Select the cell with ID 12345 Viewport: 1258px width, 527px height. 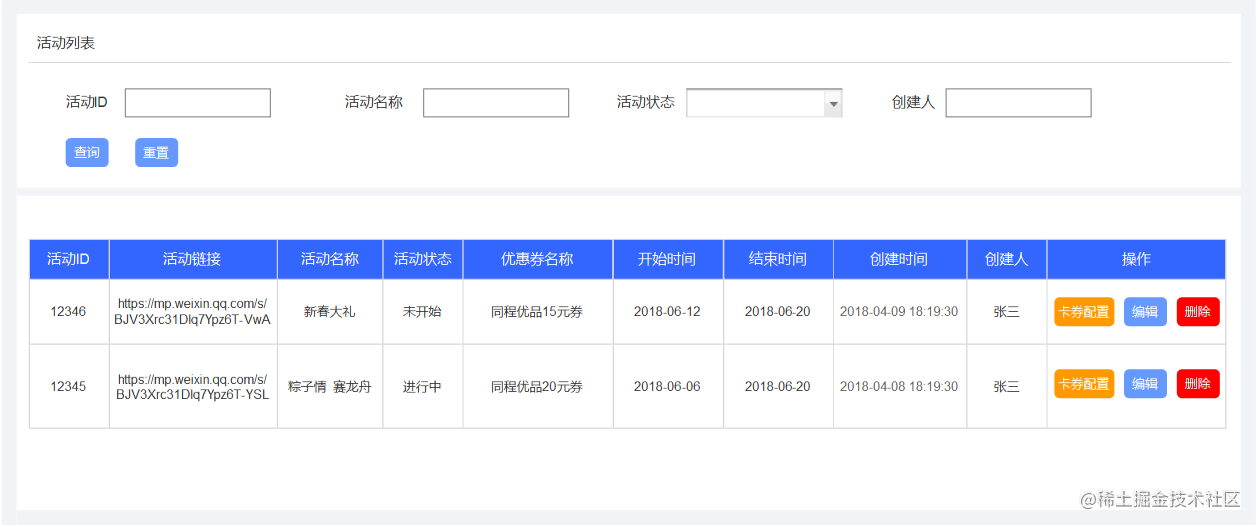[x=68, y=387]
